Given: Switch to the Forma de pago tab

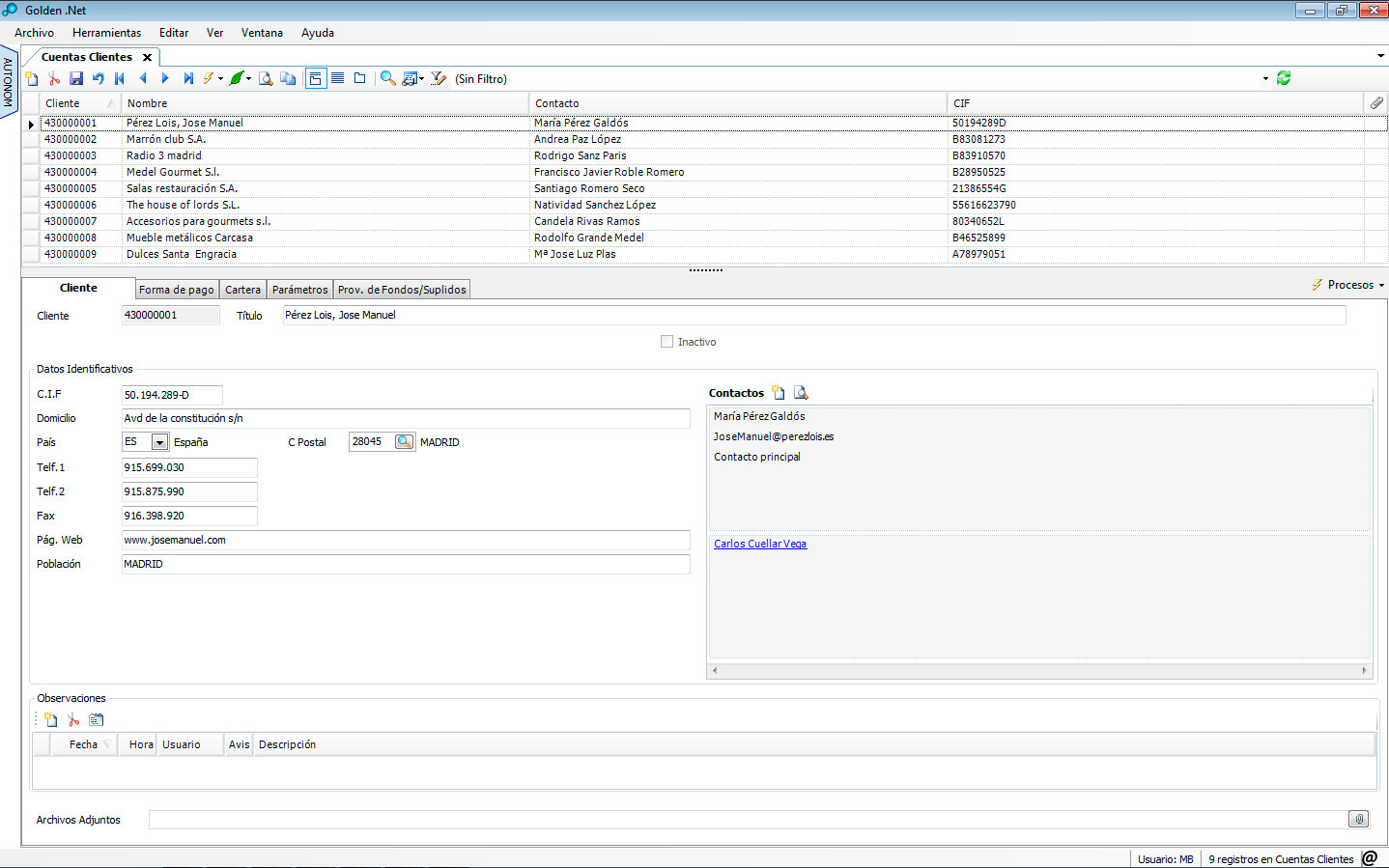Looking at the screenshot, I should pos(176,290).
